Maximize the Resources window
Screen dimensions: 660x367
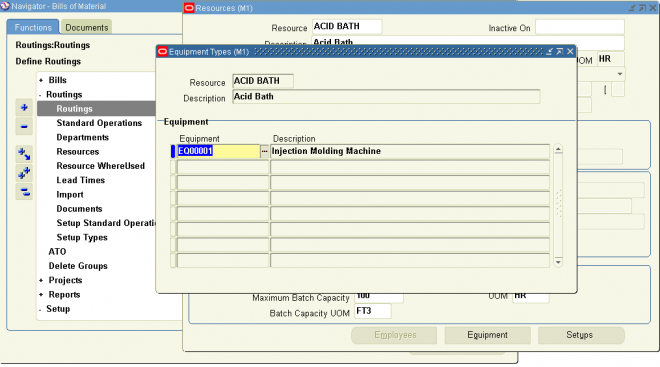[642, 8]
